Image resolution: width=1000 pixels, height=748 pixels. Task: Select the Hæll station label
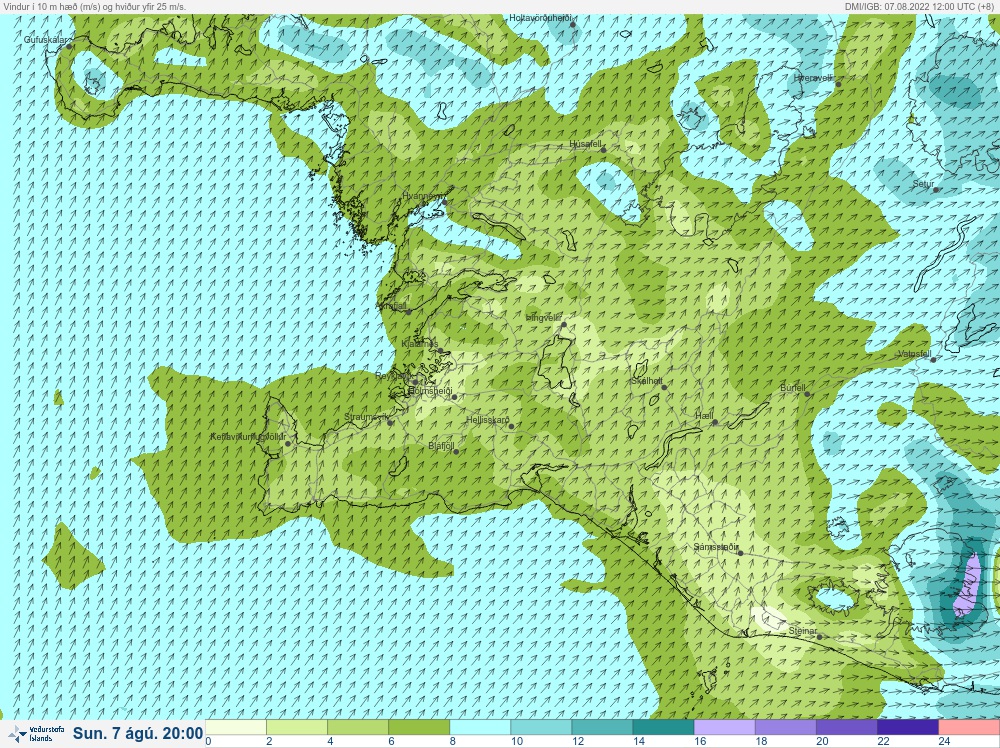pos(704,416)
